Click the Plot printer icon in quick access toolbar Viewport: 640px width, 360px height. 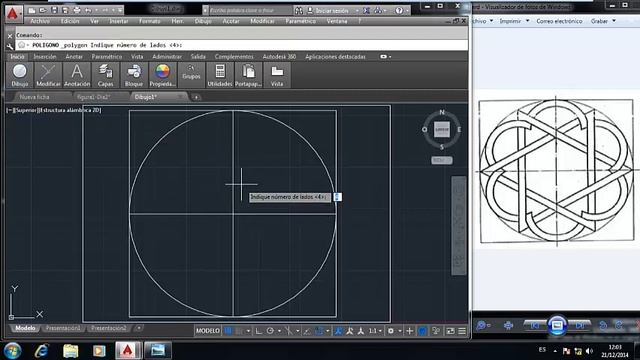[x=77, y=10]
